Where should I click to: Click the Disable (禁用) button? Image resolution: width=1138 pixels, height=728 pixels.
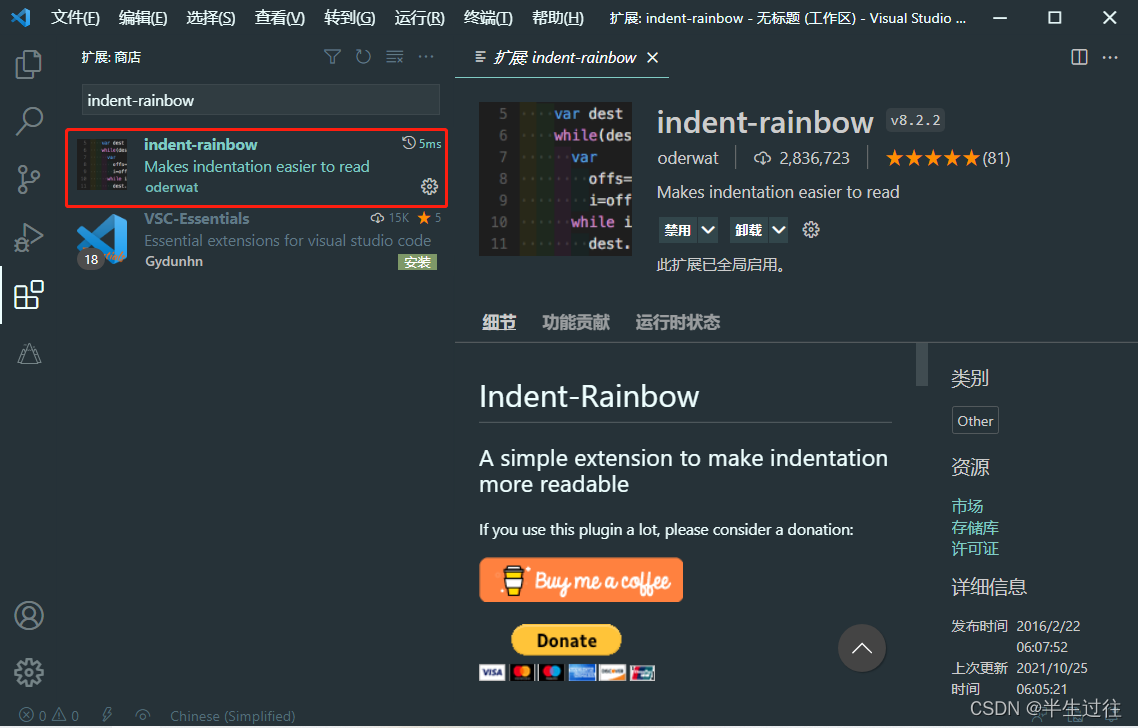point(678,230)
